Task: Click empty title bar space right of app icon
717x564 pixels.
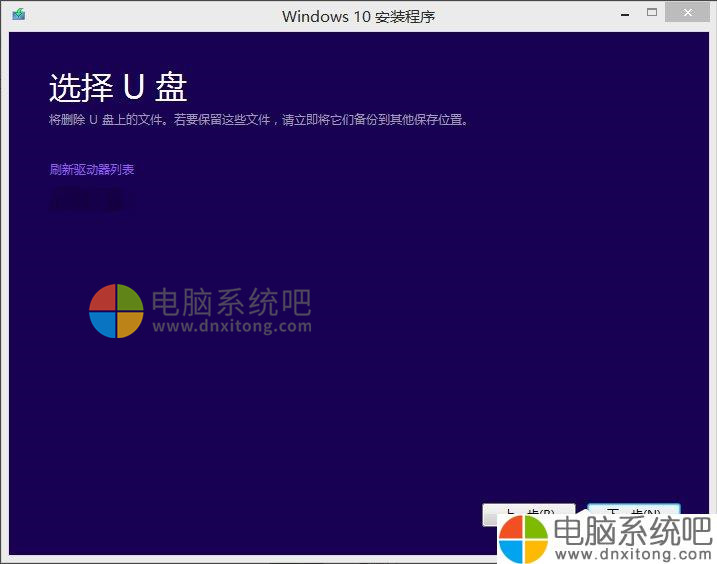Action: [150, 15]
